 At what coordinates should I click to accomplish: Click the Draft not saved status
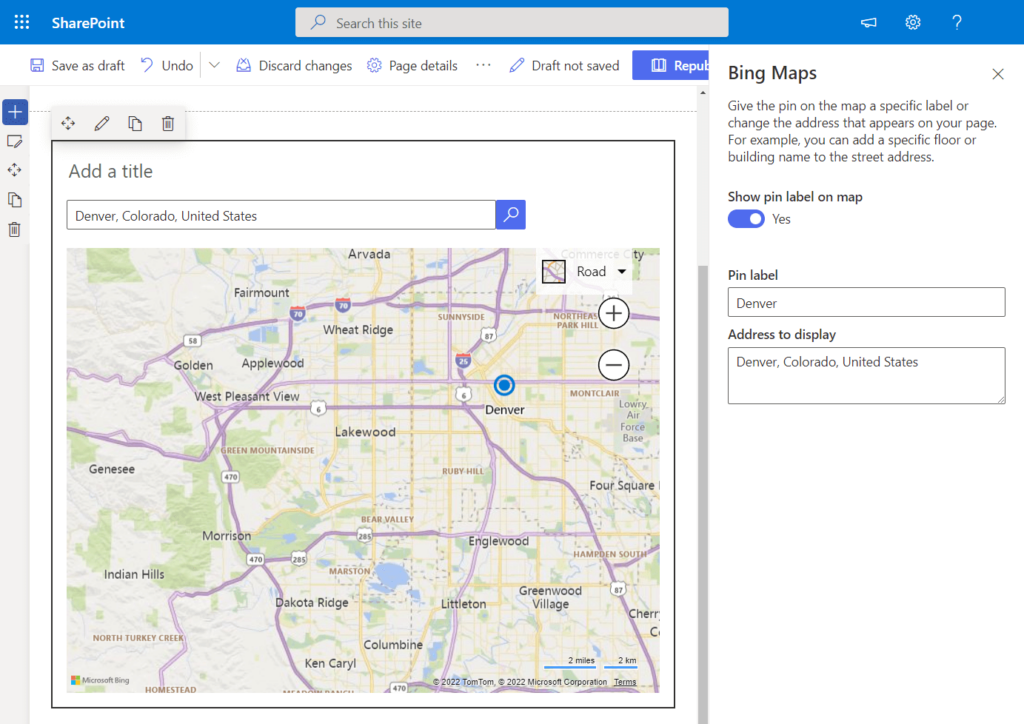(564, 65)
